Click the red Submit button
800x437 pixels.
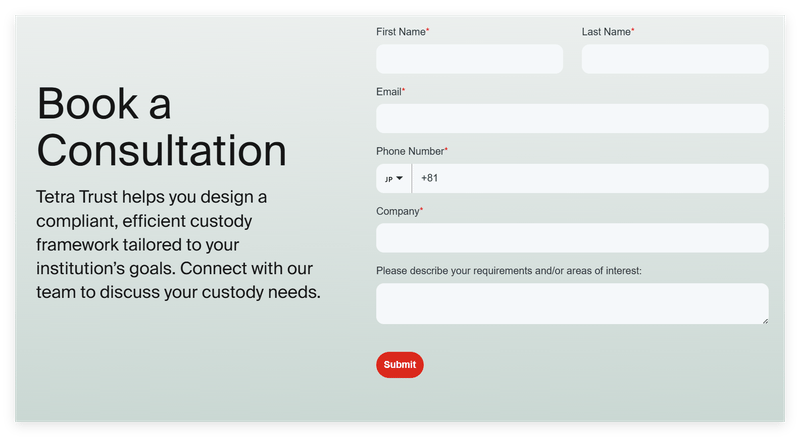399,365
